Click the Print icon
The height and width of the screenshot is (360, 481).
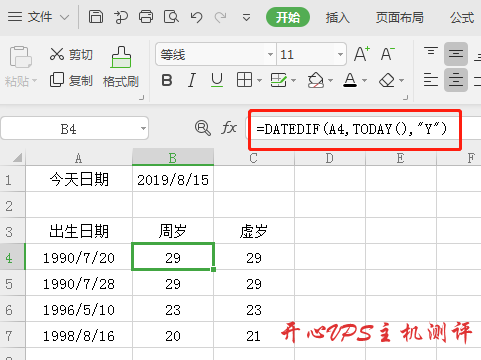click(146, 17)
